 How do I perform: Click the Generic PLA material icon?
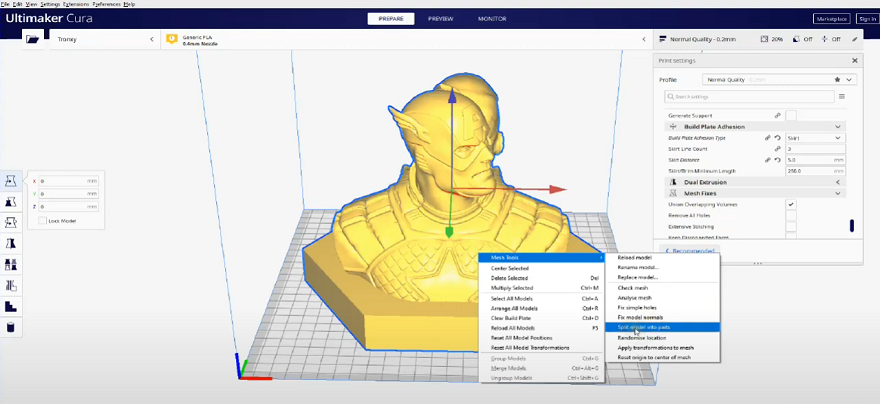172,39
